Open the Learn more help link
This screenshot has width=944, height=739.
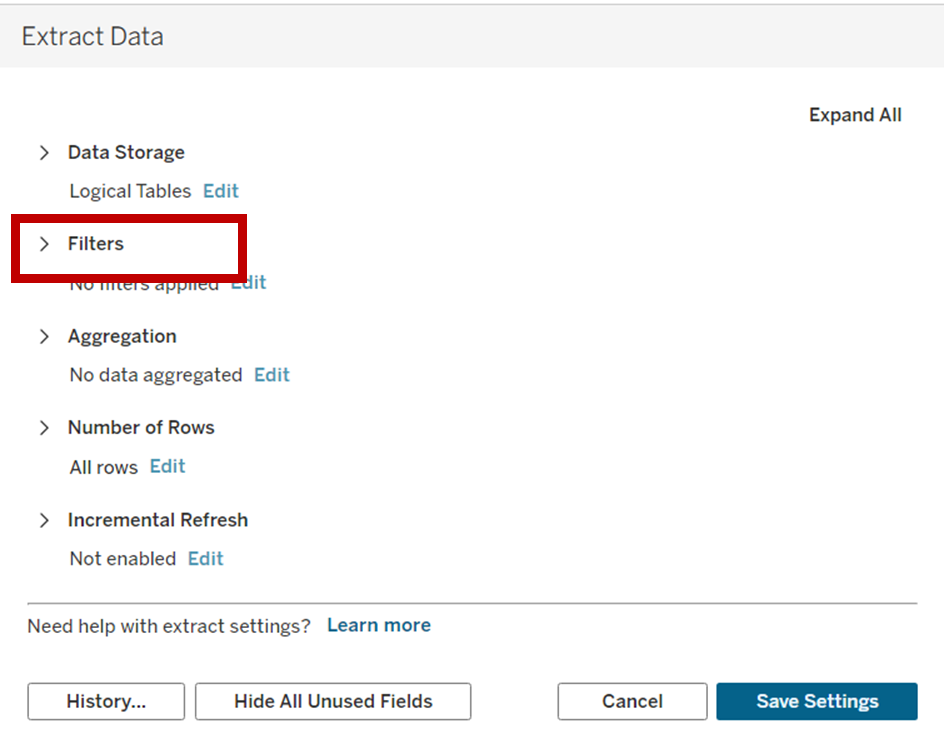point(379,625)
